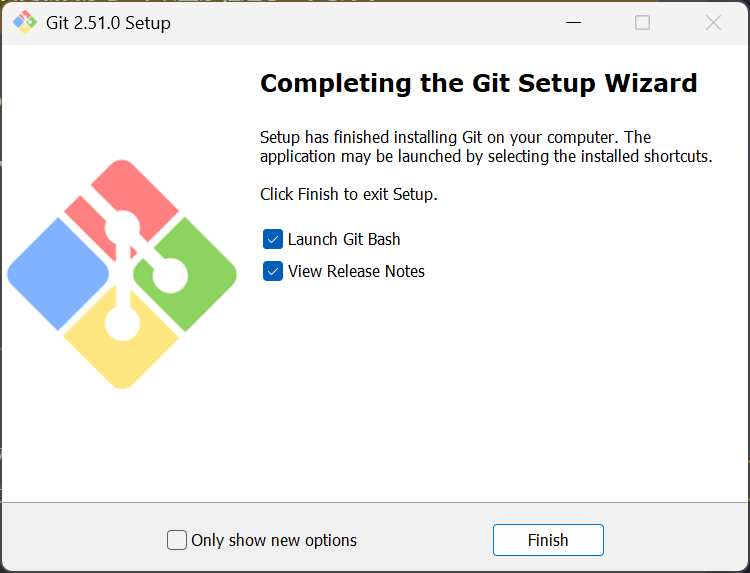Click the bottom white node circle in the Git logo
Viewport: 750px width, 573px height.
pyautogui.click(x=123, y=323)
